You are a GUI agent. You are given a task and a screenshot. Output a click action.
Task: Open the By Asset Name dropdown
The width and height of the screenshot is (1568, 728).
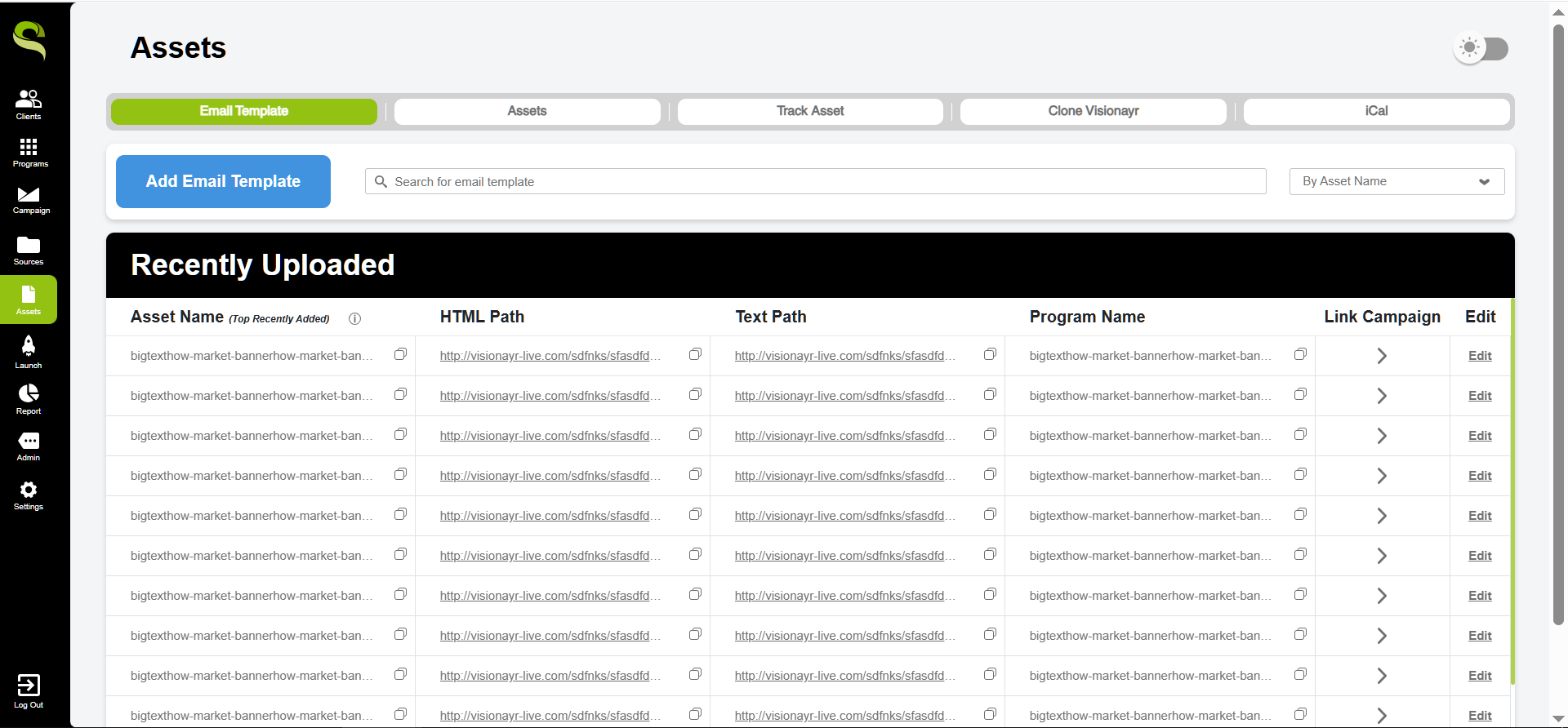click(1396, 181)
